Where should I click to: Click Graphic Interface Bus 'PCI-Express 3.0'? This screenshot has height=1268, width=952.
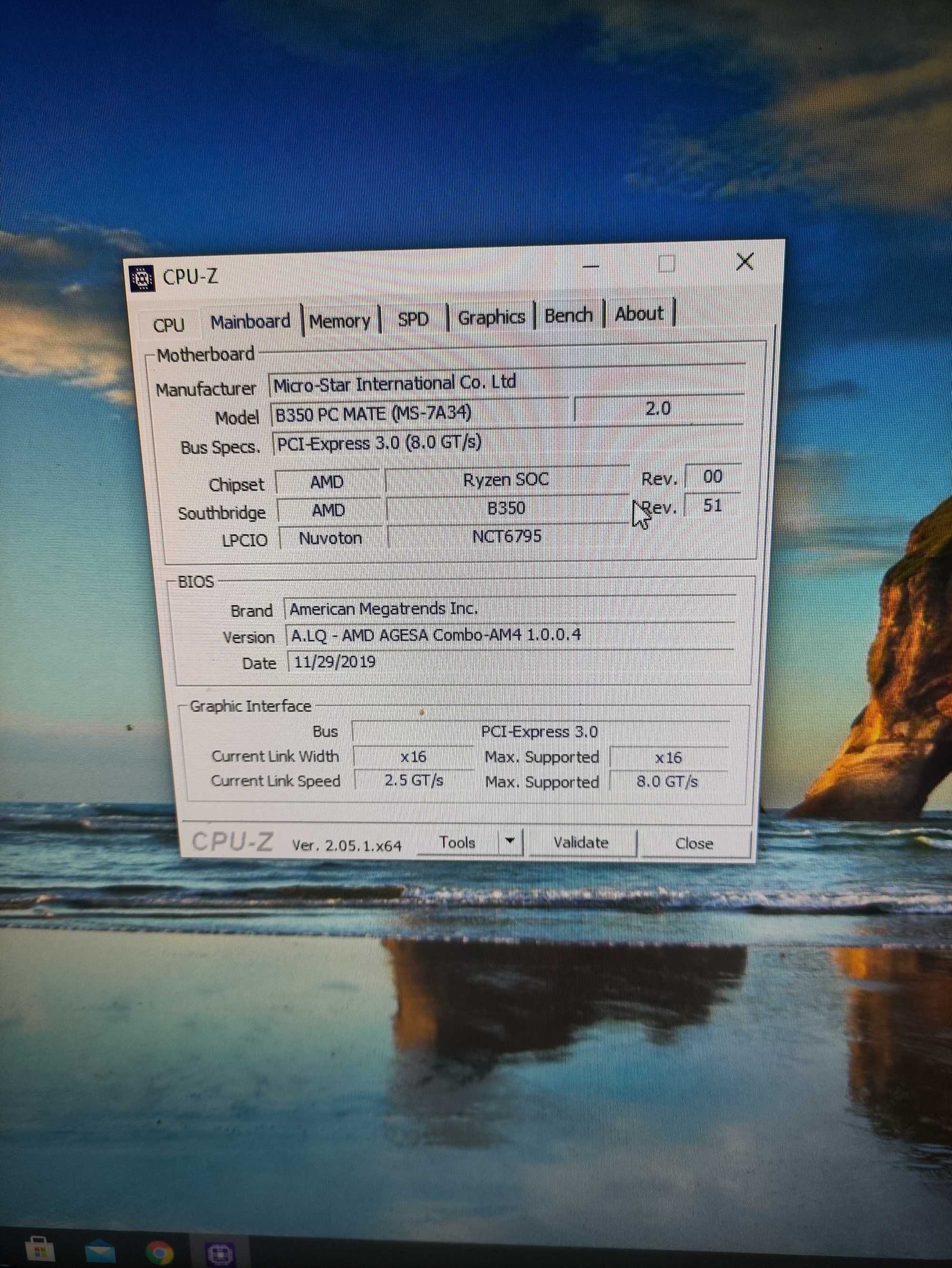540,732
